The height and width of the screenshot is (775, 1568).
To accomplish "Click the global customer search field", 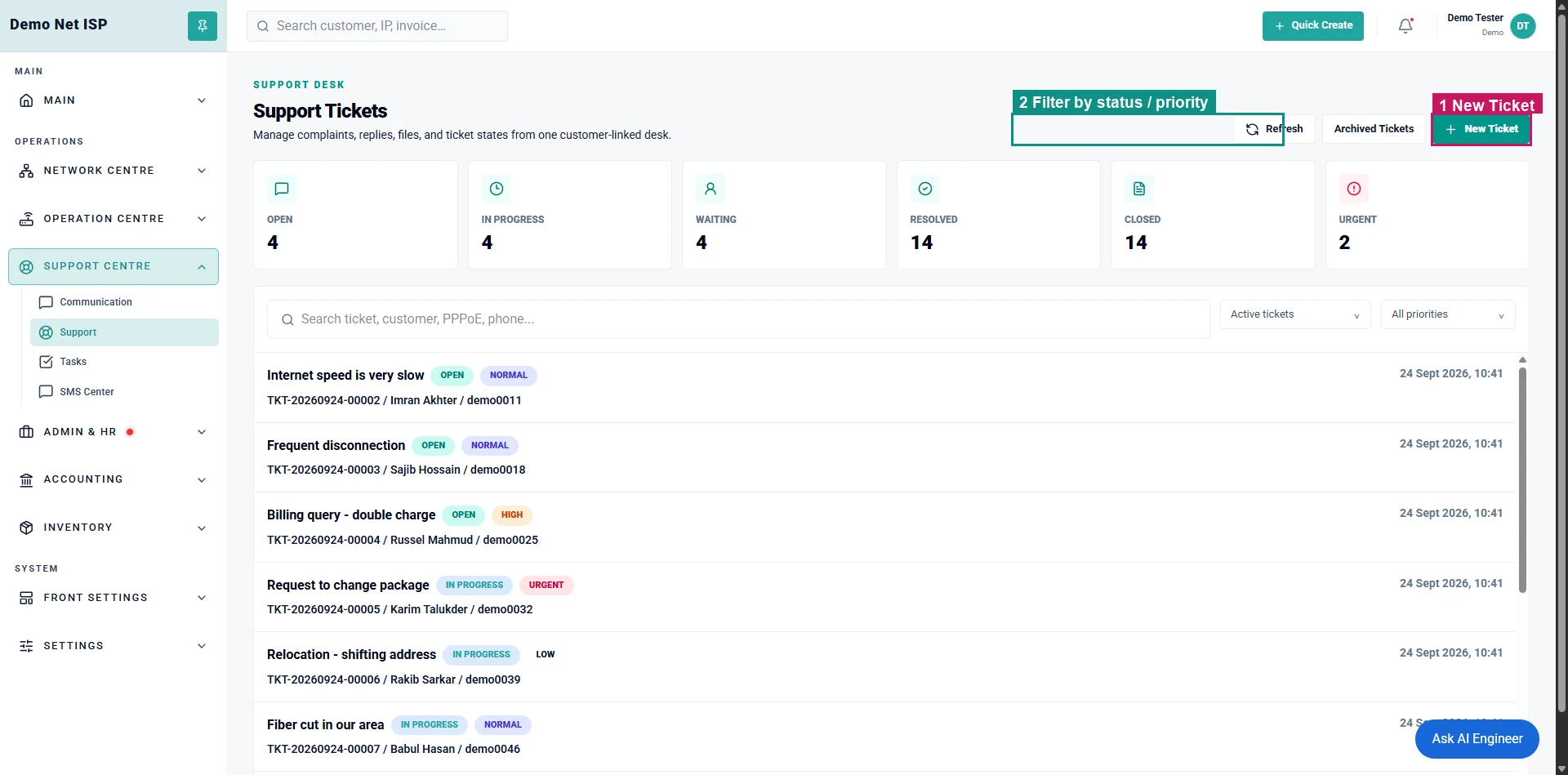I will point(377,26).
